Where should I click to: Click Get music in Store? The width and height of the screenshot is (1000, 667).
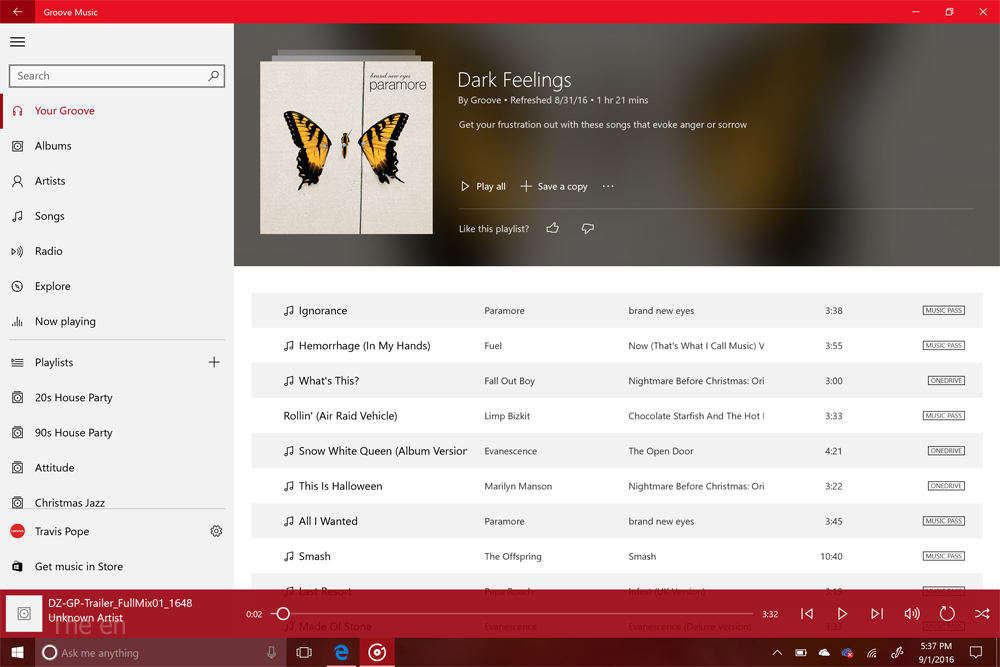pyautogui.click(x=117, y=566)
